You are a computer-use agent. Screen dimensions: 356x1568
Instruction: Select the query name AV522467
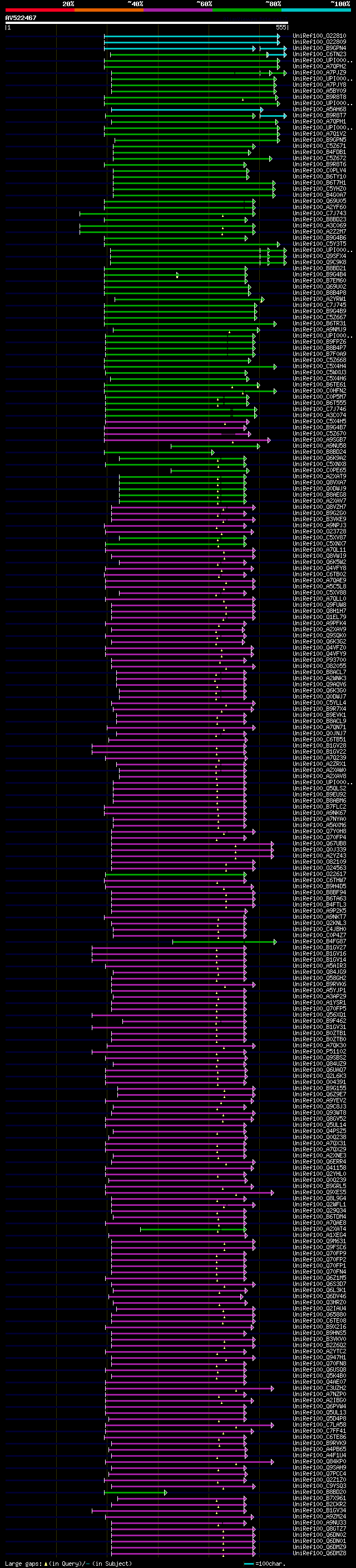(21, 18)
